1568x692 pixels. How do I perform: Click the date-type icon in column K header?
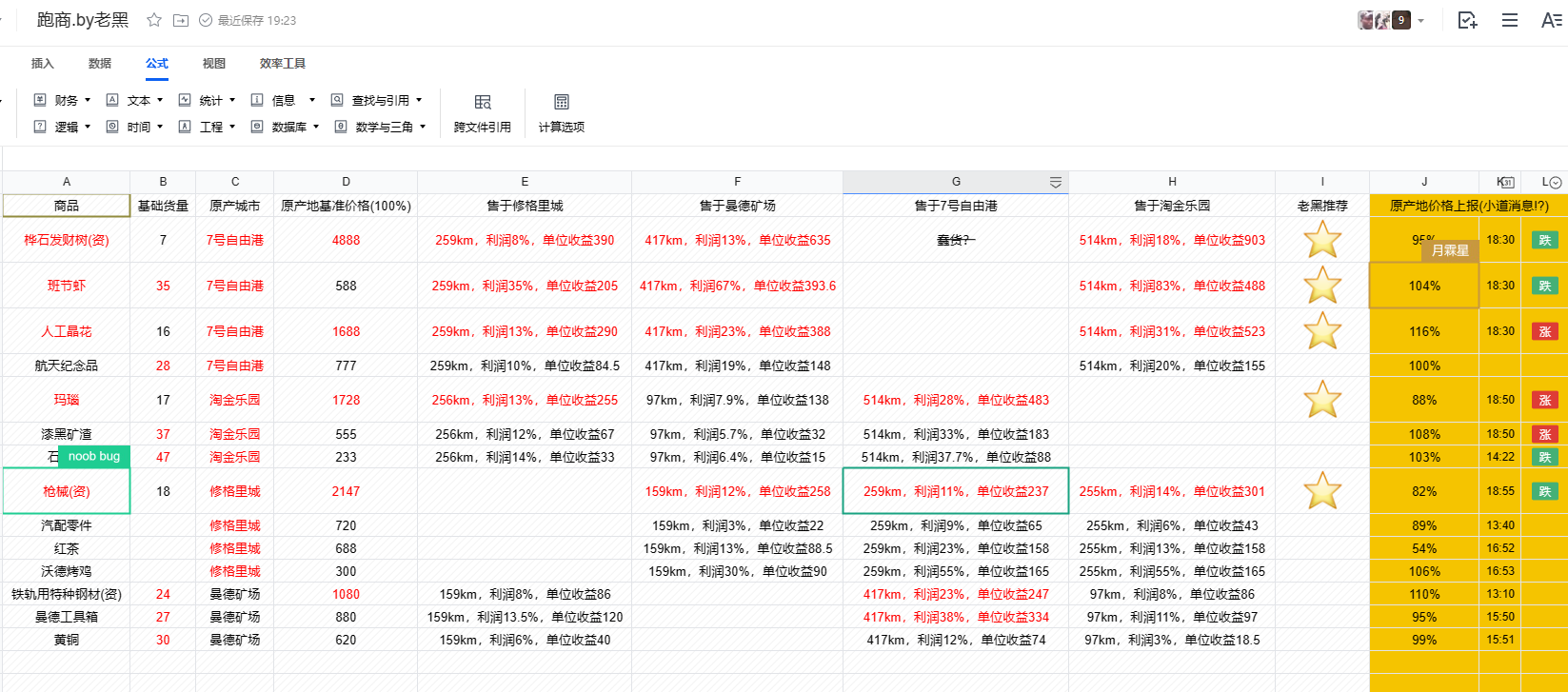(1506, 182)
